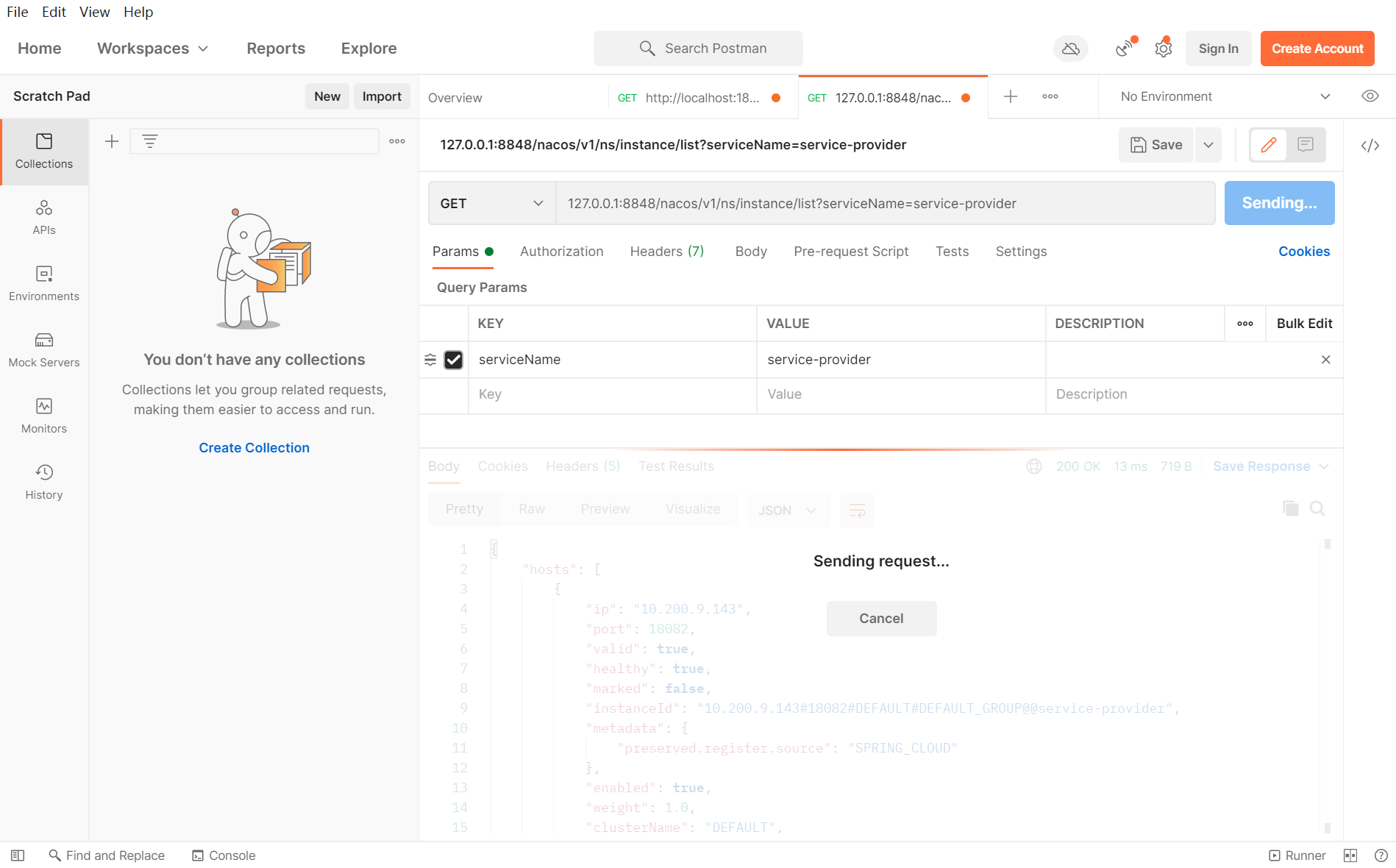Switch to the comments mode icon
The width and height of the screenshot is (1396, 868).
pyautogui.click(x=1306, y=145)
